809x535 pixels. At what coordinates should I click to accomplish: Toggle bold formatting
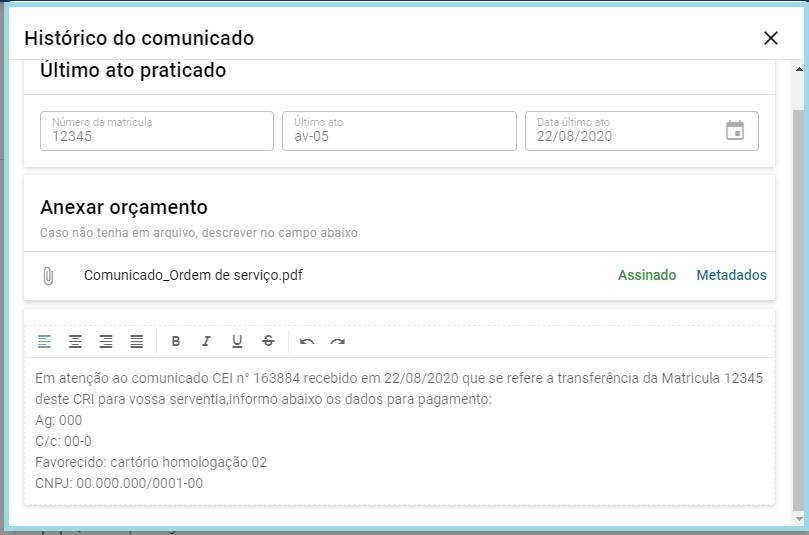(175, 341)
